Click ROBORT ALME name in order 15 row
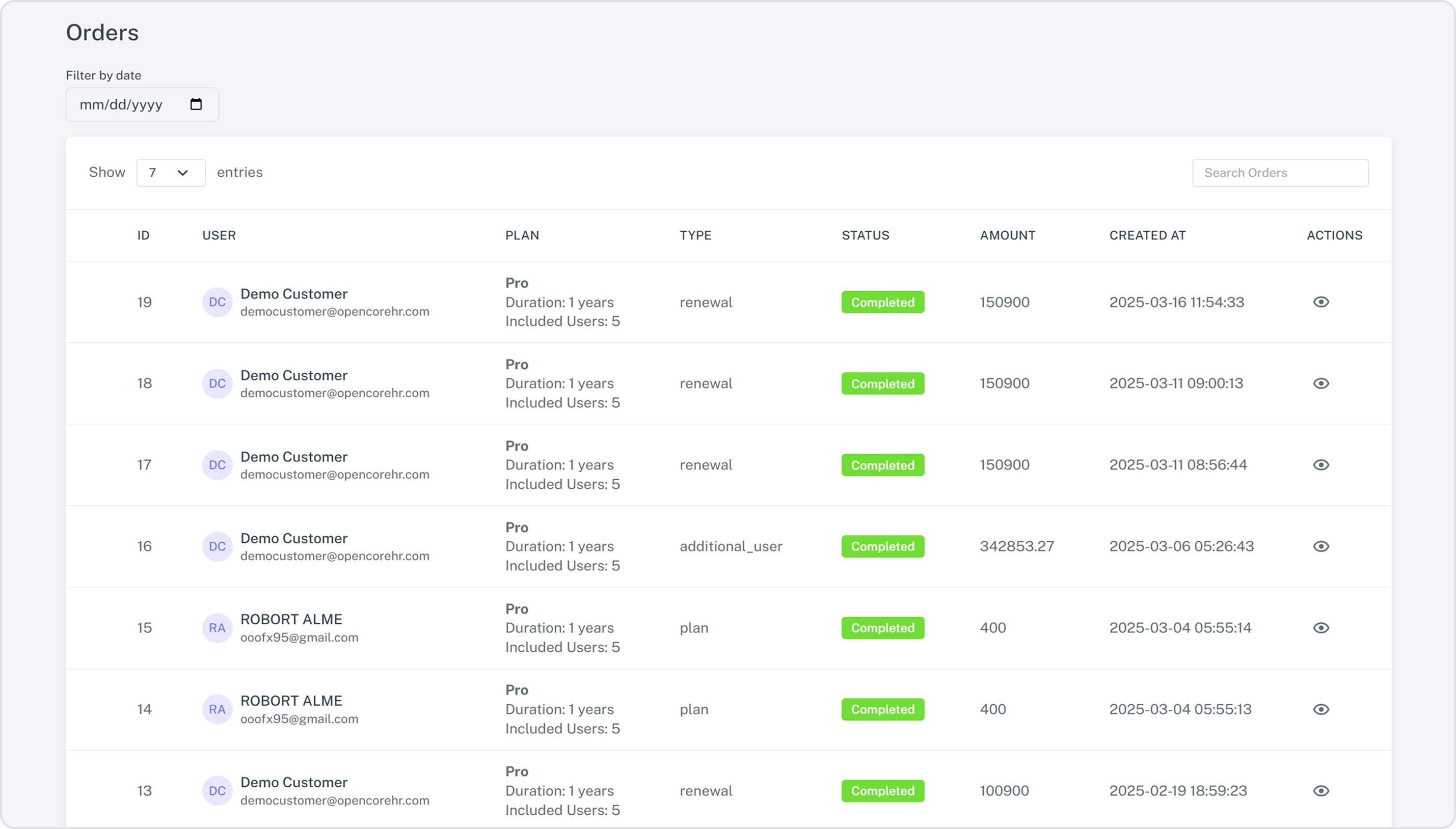1456x829 pixels. 291,619
